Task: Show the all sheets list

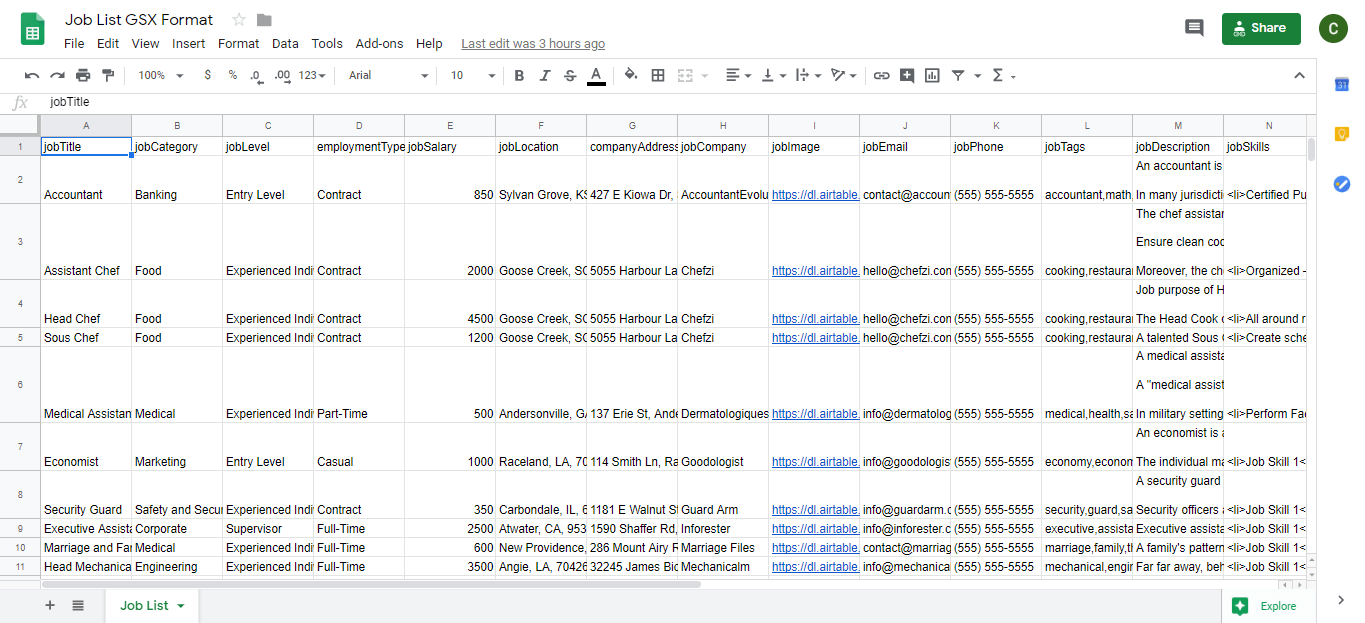Action: point(78,605)
